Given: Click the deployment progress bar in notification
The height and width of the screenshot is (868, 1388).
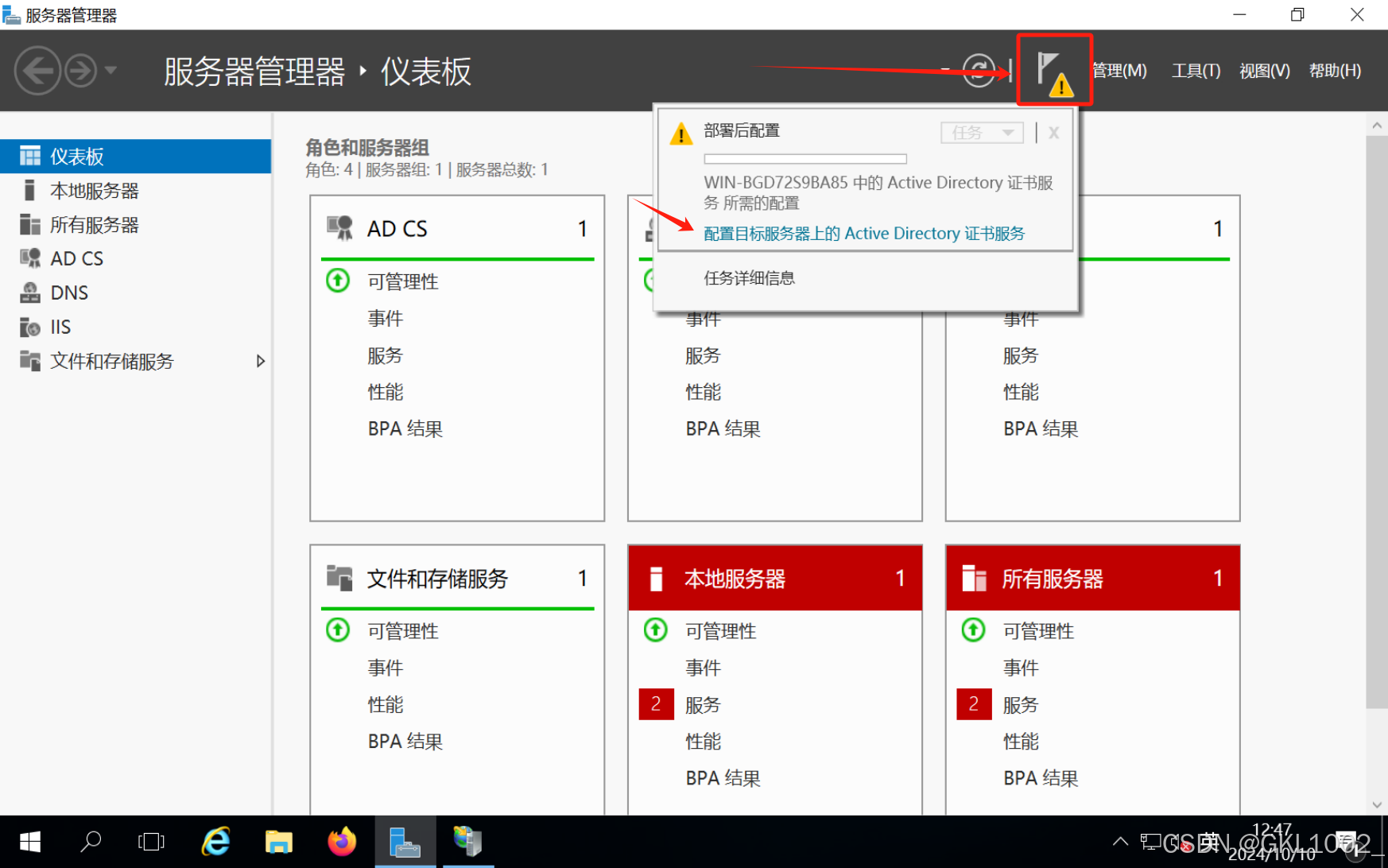Looking at the screenshot, I should [805, 159].
